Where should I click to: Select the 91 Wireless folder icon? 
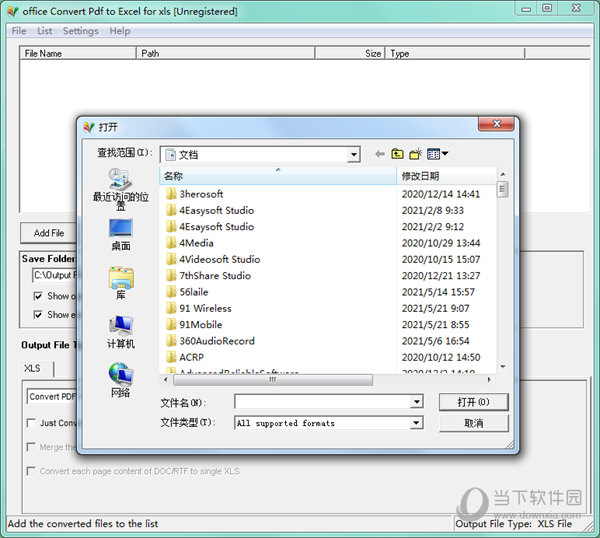tap(171, 308)
